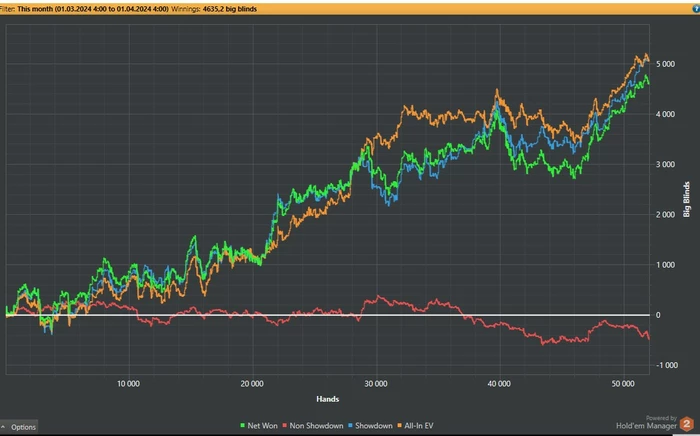This screenshot has width=700, height=436.
Task: Click the orange All-In EV color square
Action: pos(400,426)
